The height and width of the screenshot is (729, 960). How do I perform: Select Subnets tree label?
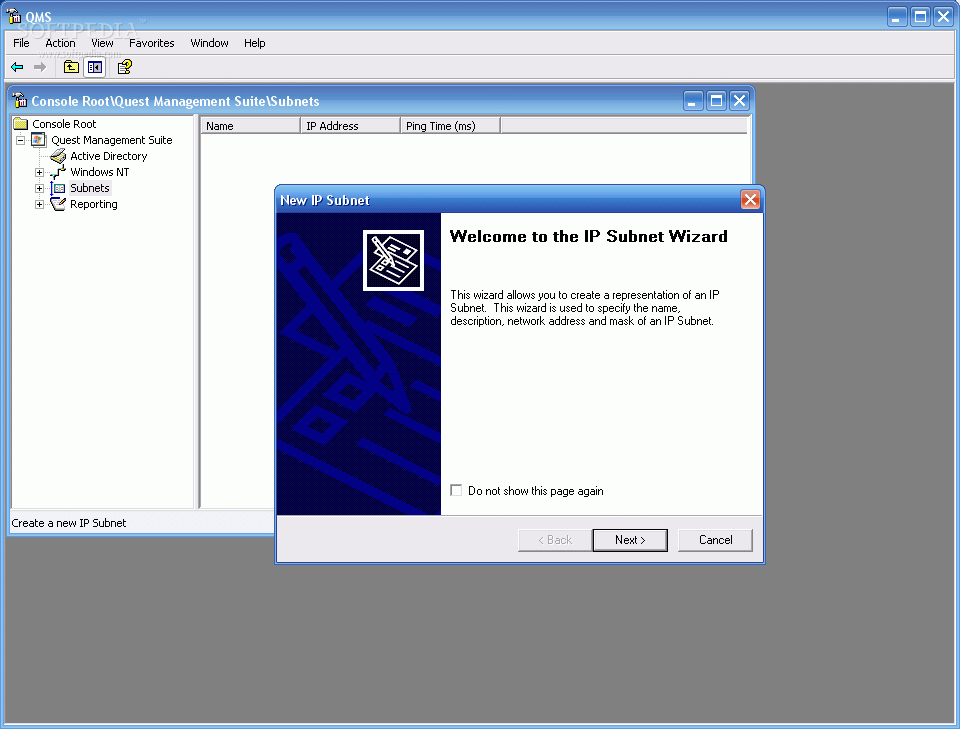click(x=89, y=188)
